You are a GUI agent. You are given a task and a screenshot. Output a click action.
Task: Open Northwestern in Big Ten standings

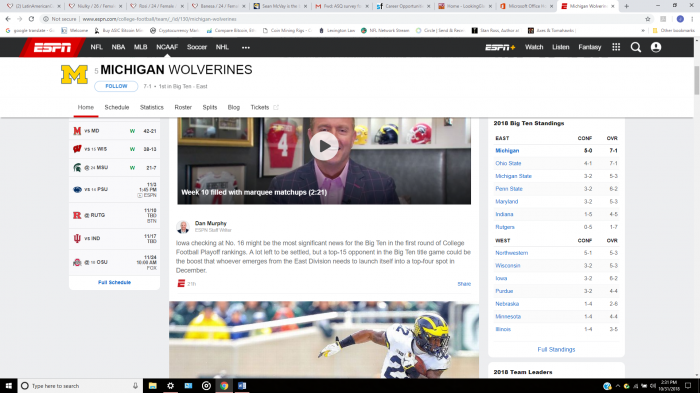click(x=512, y=253)
